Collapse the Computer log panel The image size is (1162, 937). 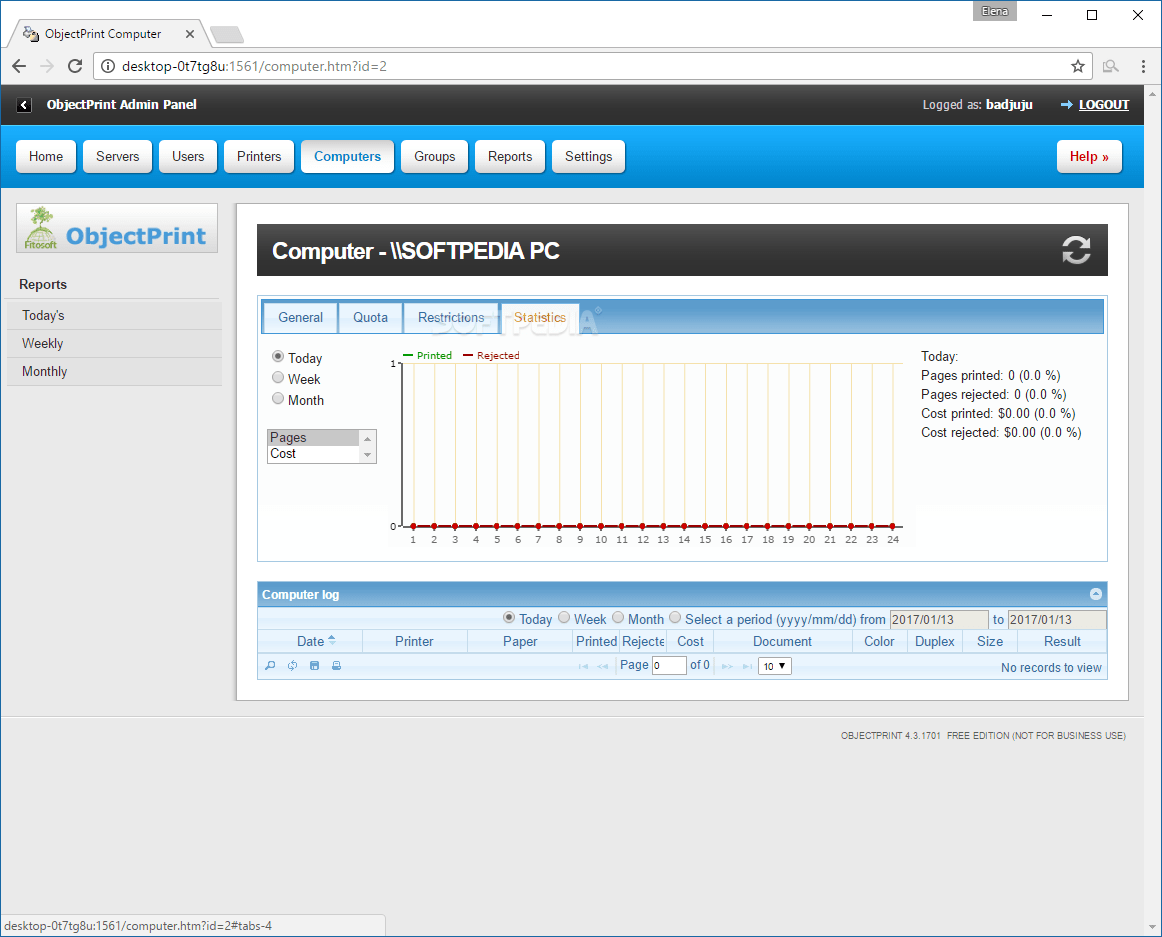1096,594
